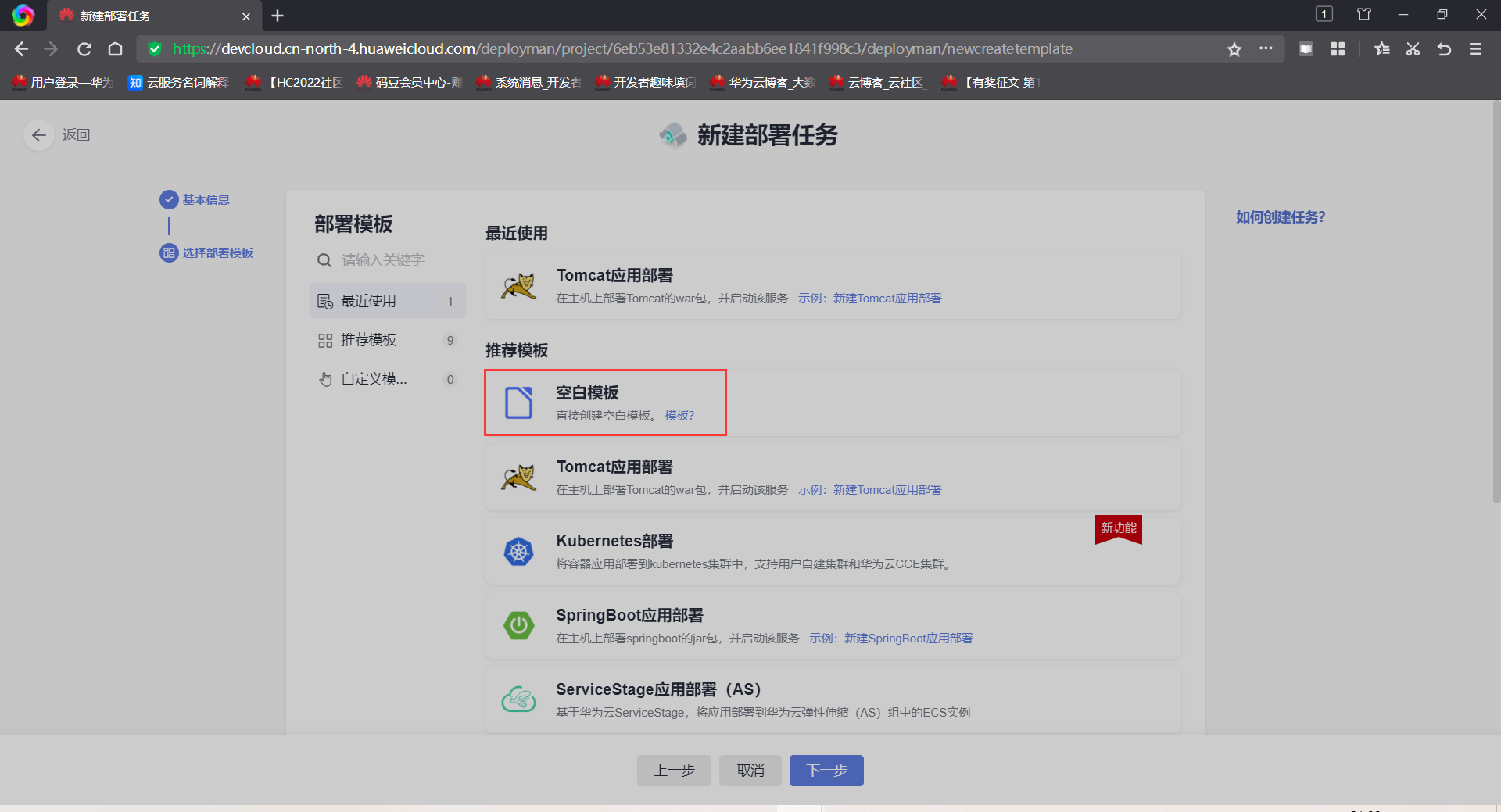Click the 上一步 button

click(x=674, y=771)
